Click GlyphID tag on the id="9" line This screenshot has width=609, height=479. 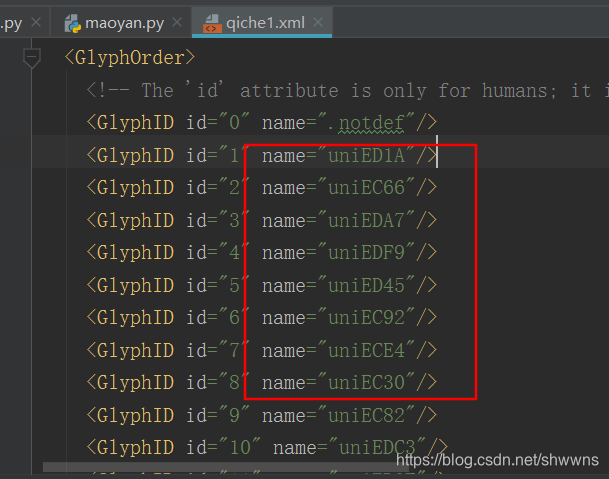pyautogui.click(x=135, y=415)
